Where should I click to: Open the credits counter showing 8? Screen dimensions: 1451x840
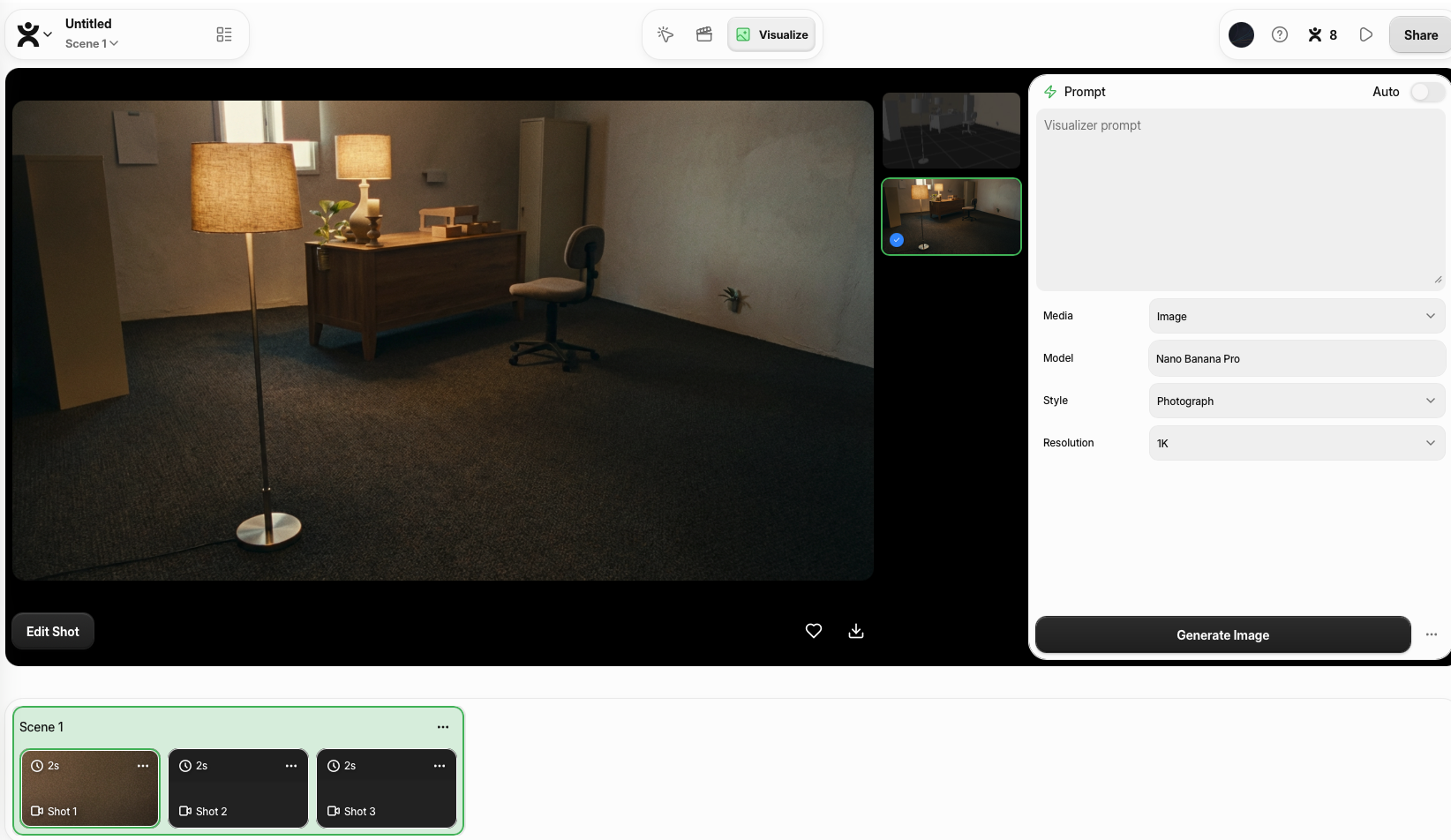tap(1322, 34)
